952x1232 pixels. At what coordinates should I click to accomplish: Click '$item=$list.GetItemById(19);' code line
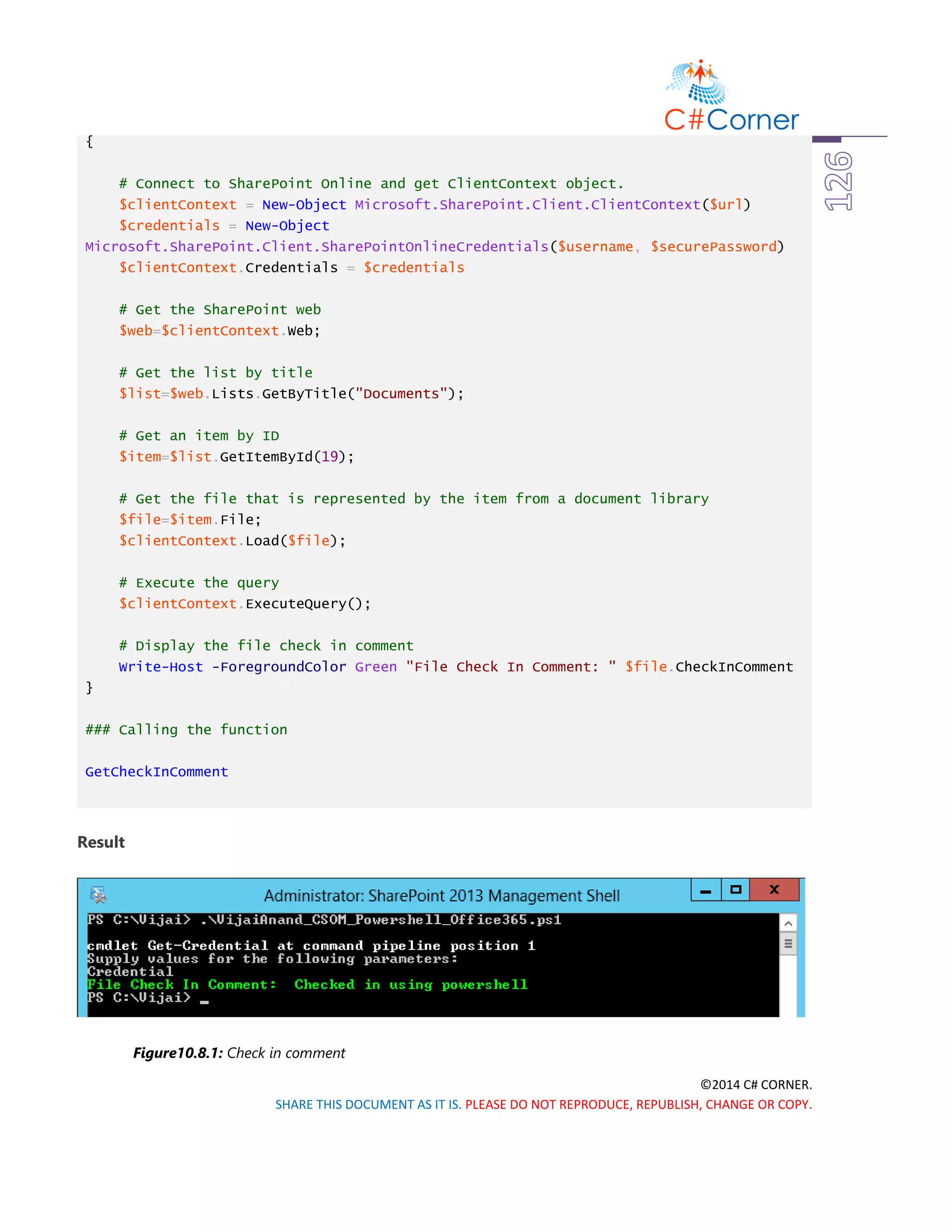[236, 457]
